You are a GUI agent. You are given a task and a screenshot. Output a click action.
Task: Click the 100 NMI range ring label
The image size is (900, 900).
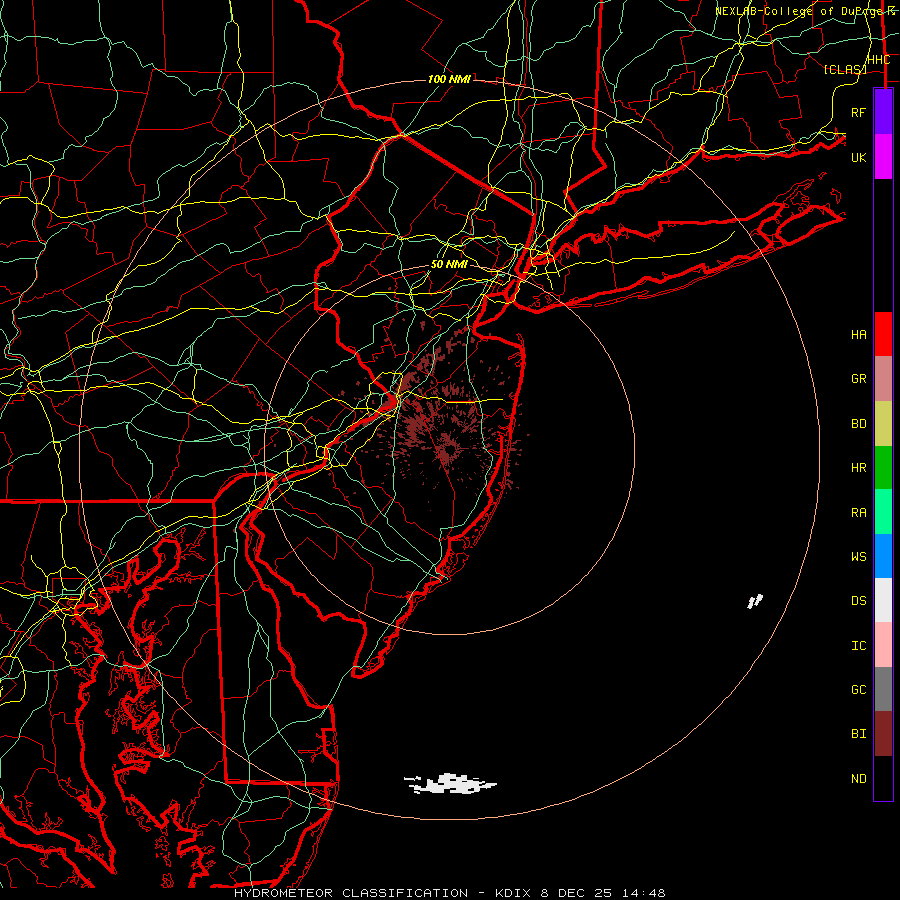449,79
